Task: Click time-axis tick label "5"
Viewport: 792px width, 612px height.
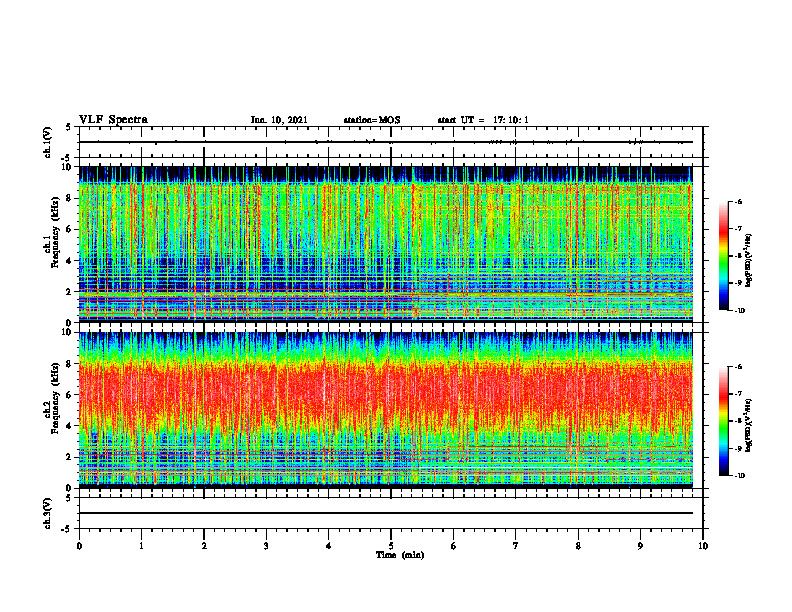Action: point(391,546)
